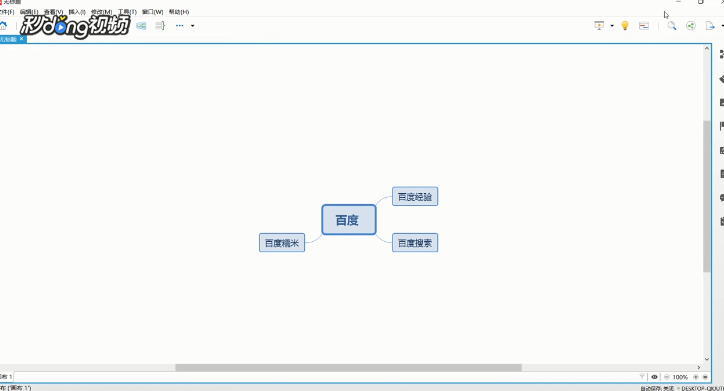Click the green bracket summary toolbar icon

click(x=160, y=26)
